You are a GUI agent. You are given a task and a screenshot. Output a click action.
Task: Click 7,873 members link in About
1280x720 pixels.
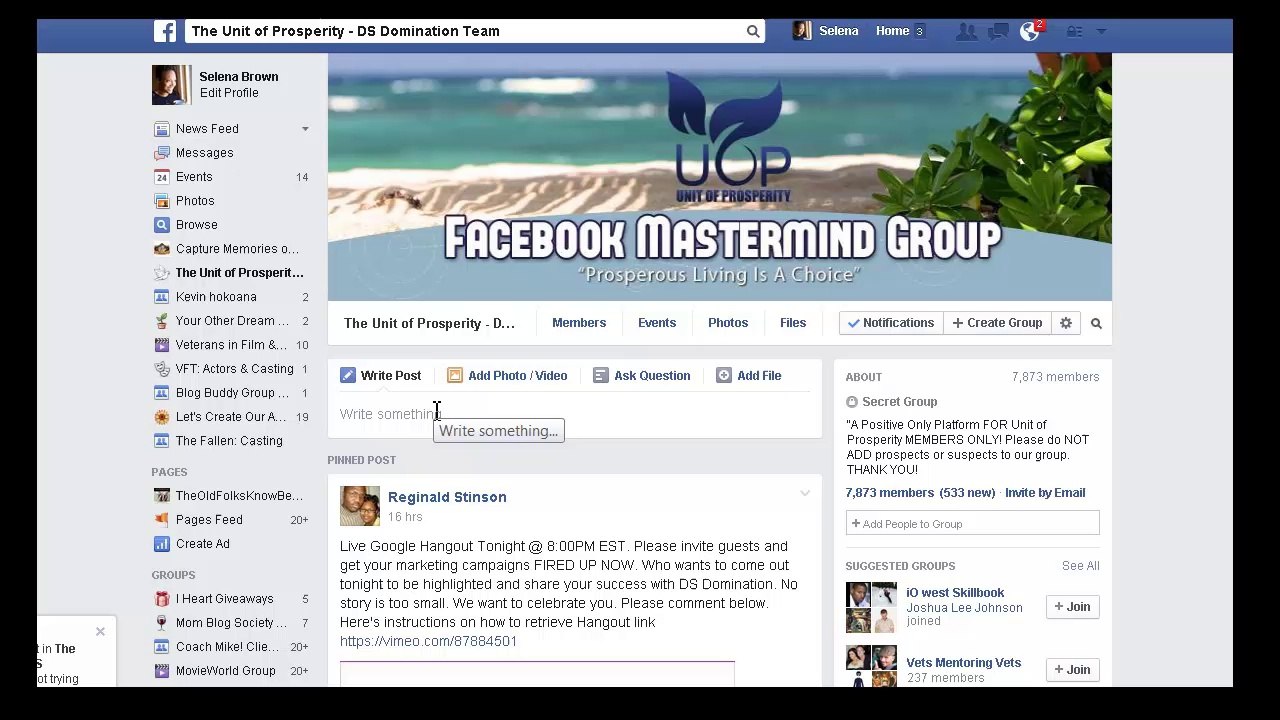pos(889,493)
